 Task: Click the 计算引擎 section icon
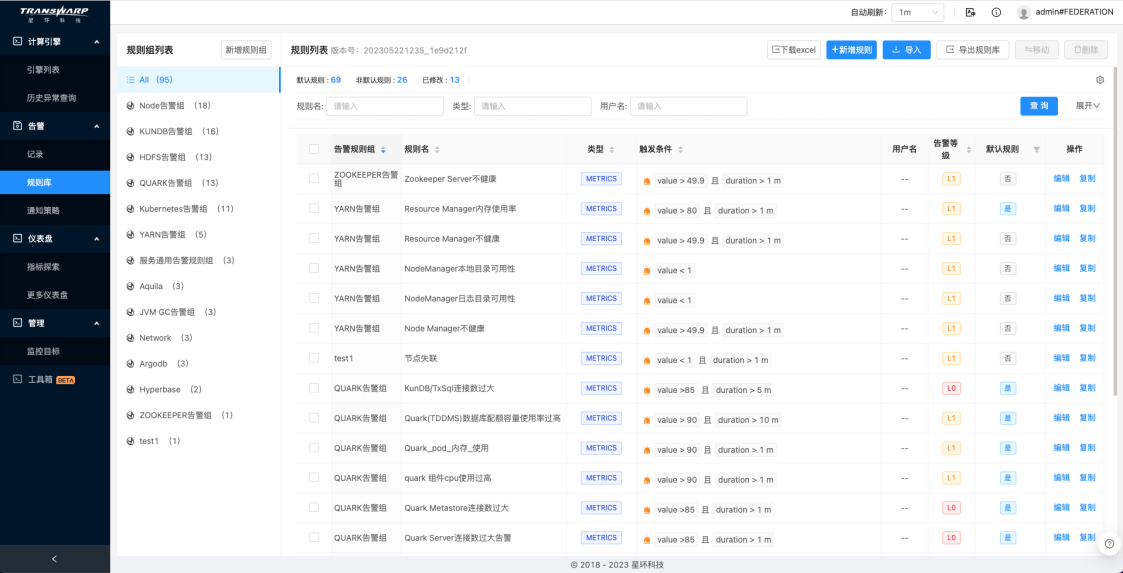pos(17,42)
